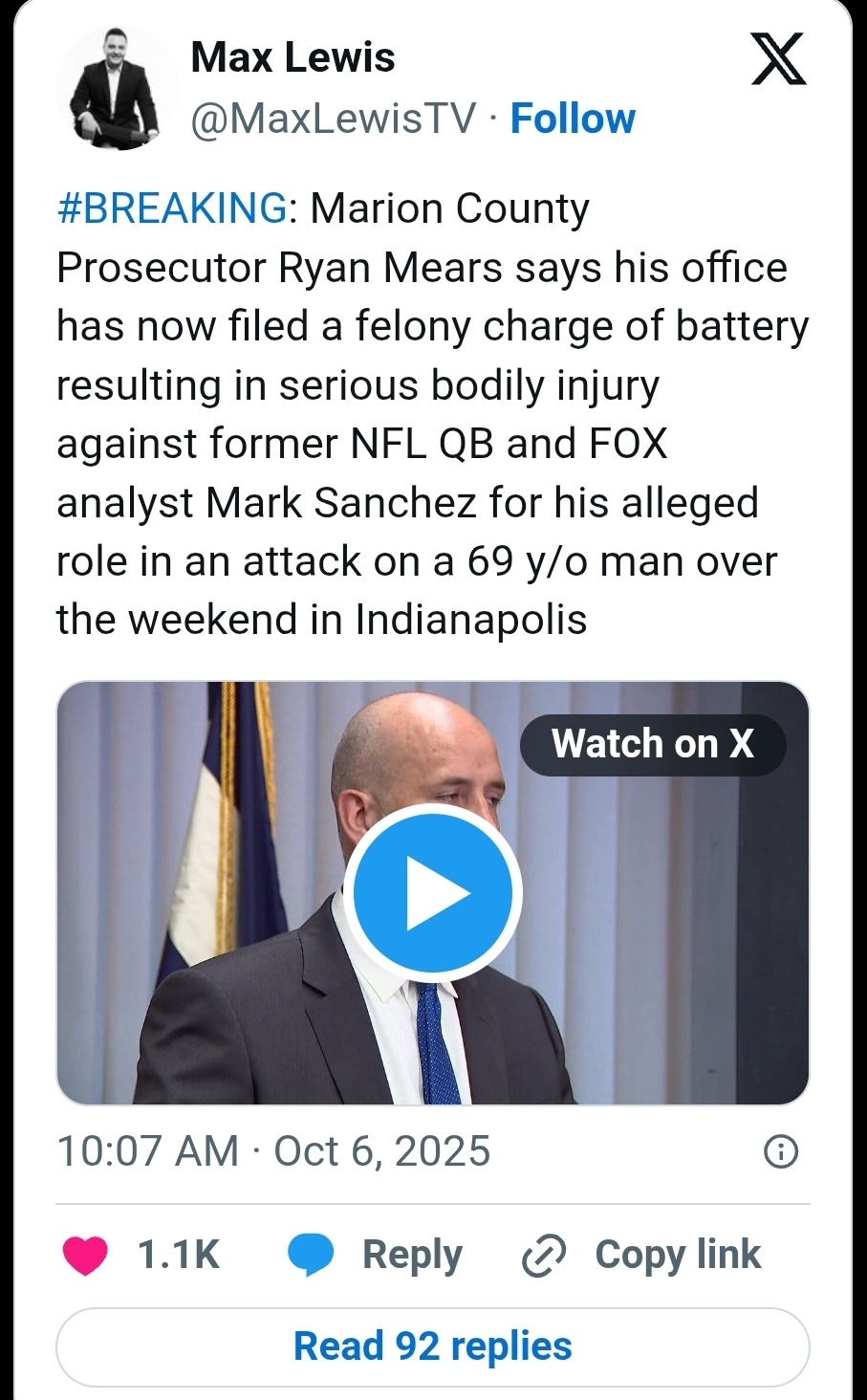Click the X logo icon
867x1400 pixels.
click(x=777, y=58)
